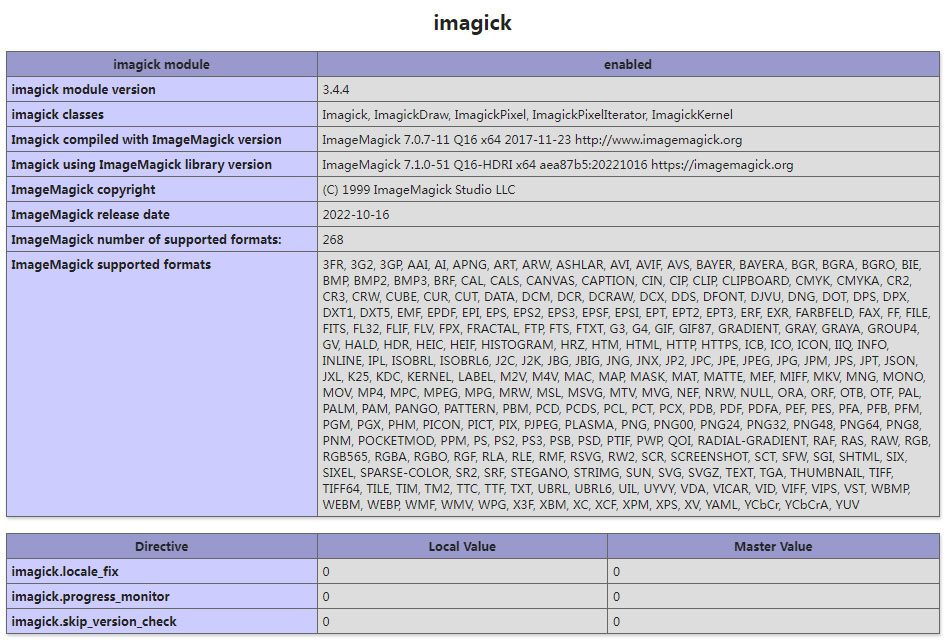This screenshot has width=947, height=642.
Task: Select the imagick.skip_version_check directive
Action: (94, 621)
